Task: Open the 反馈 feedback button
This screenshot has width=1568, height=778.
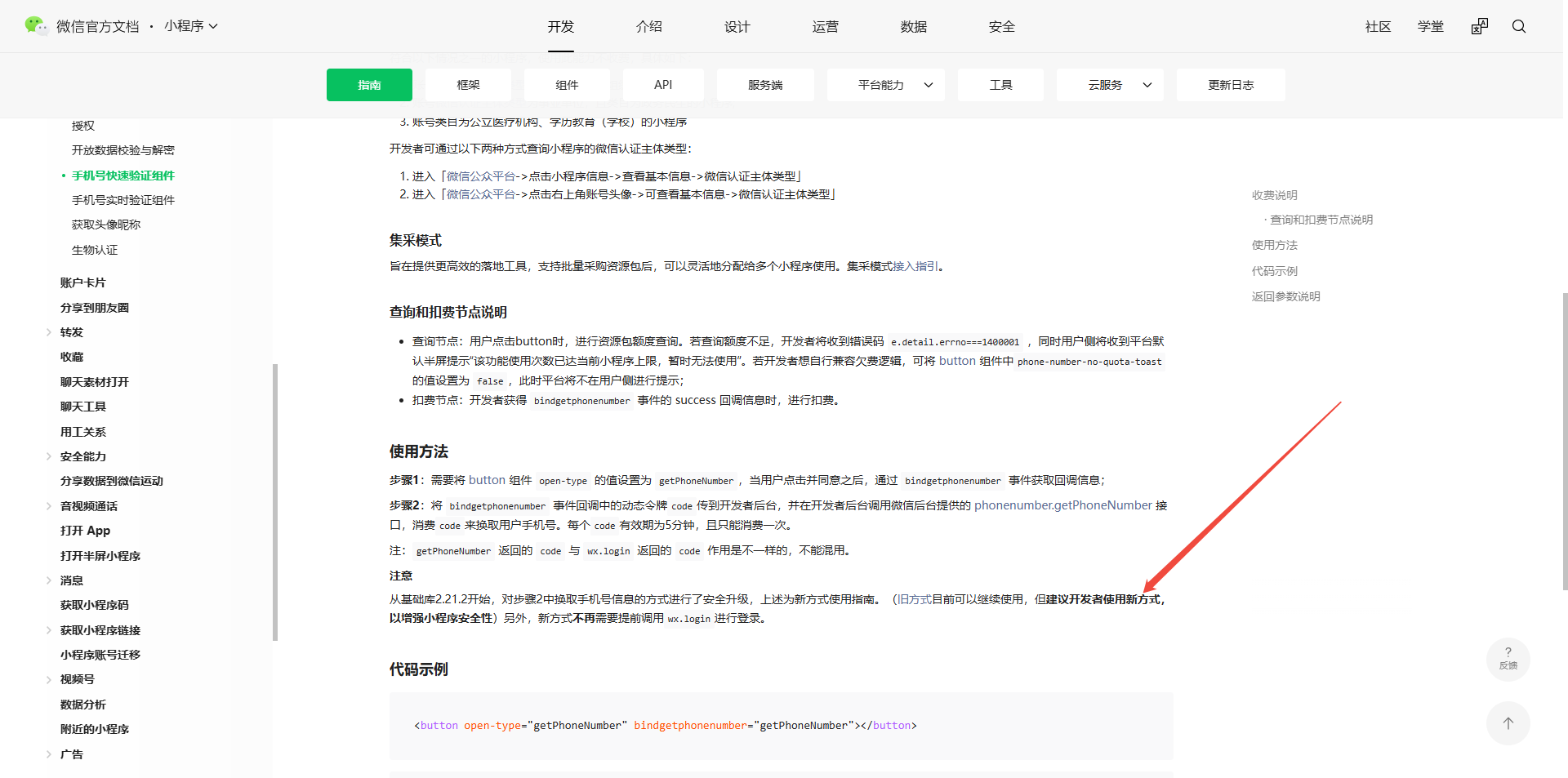Action: pos(1508,659)
